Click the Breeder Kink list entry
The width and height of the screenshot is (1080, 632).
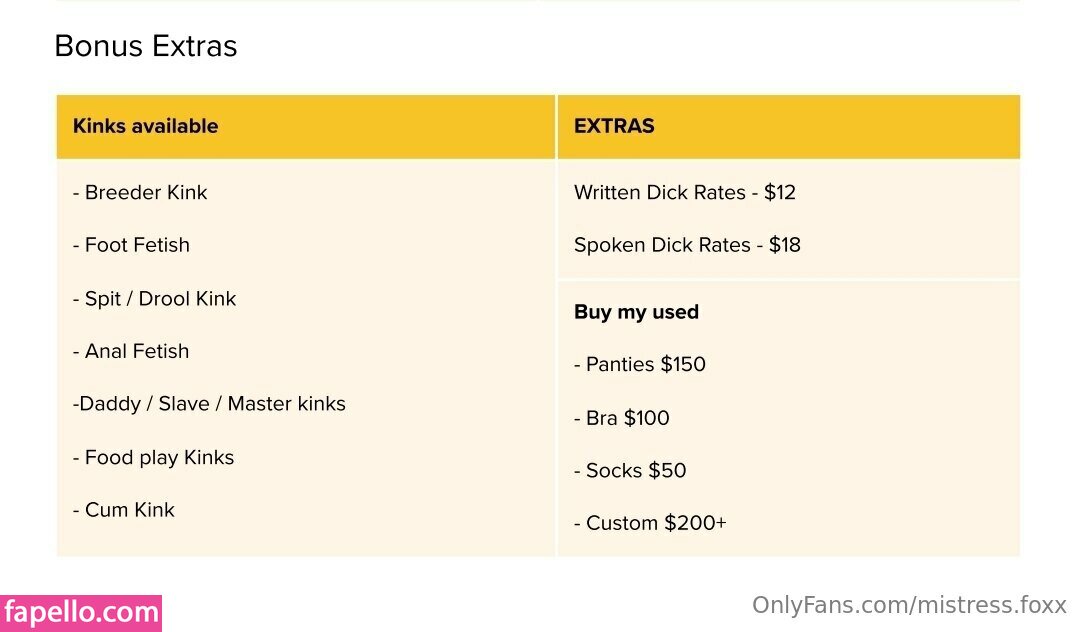coord(140,192)
